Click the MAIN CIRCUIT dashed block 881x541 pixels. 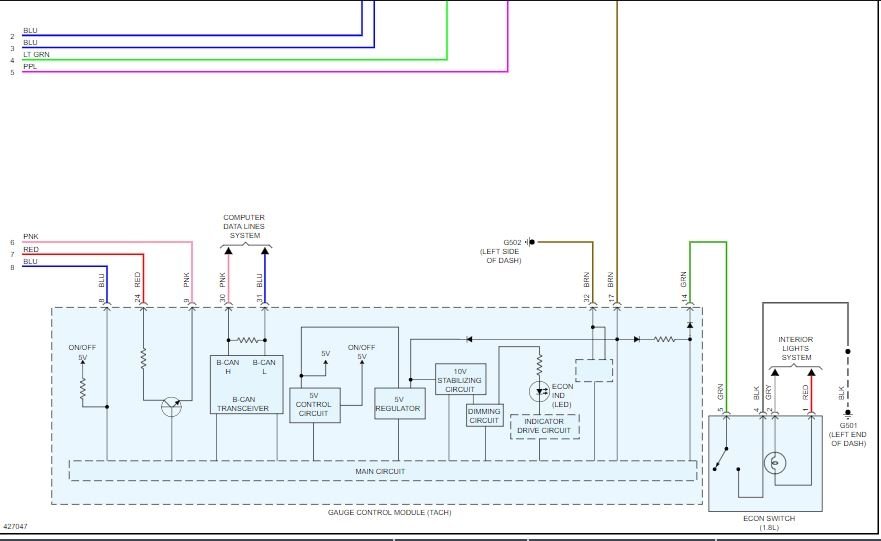point(383,471)
